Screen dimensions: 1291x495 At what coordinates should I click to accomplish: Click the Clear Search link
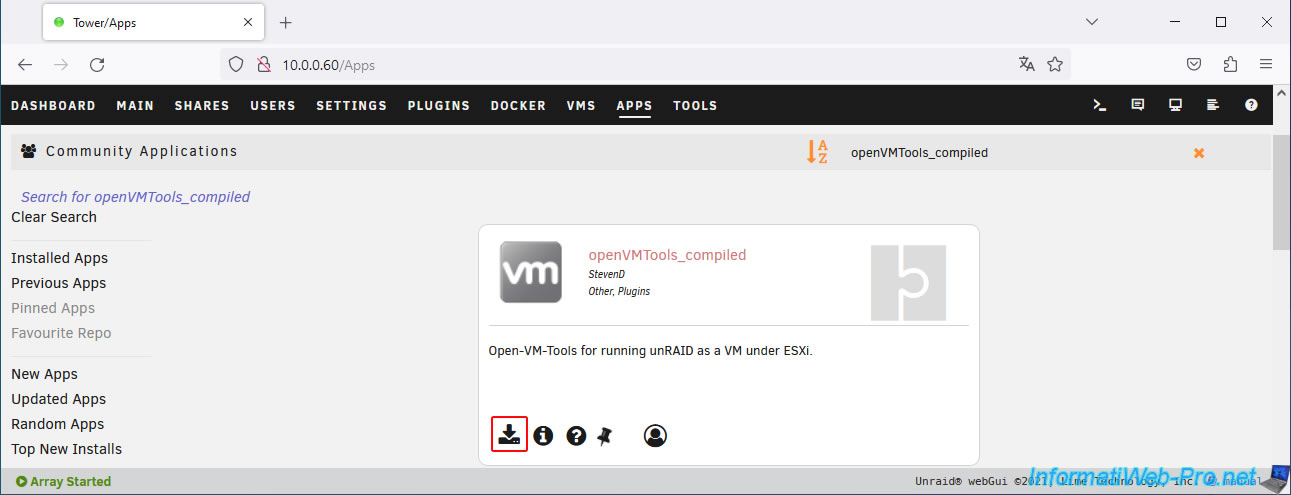pyautogui.click(x=54, y=217)
